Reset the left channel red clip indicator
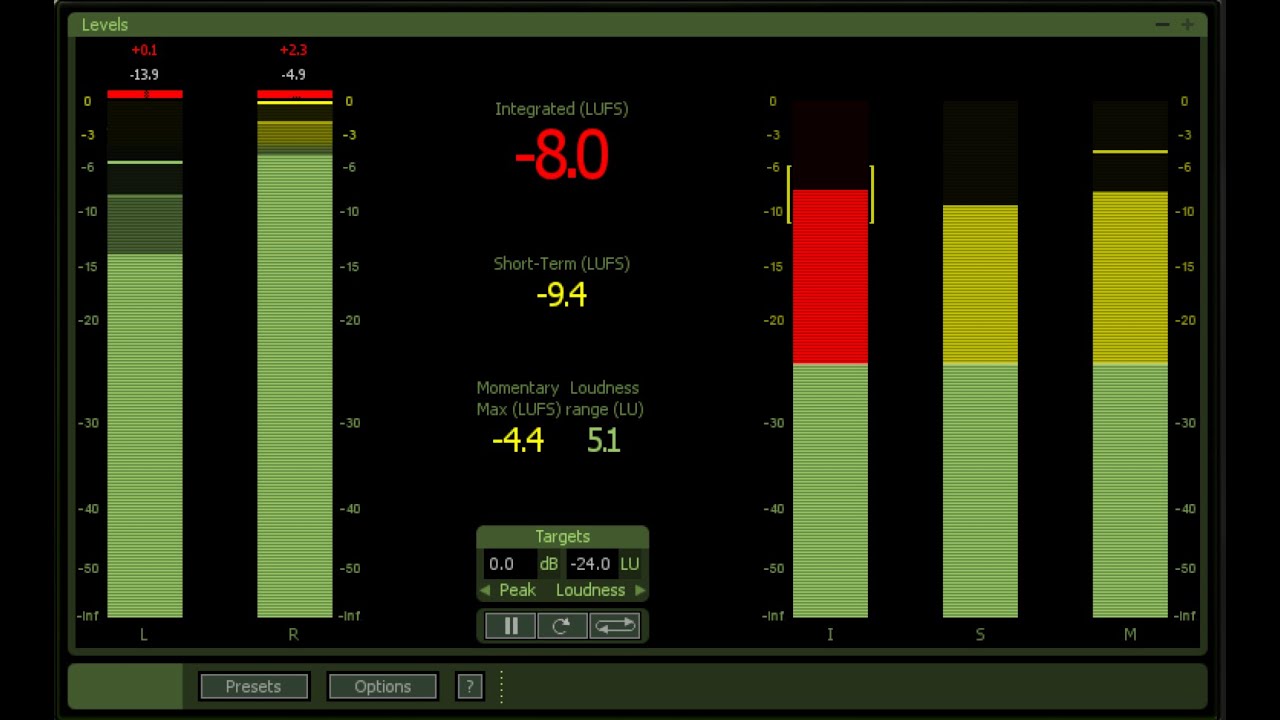 tap(145, 94)
